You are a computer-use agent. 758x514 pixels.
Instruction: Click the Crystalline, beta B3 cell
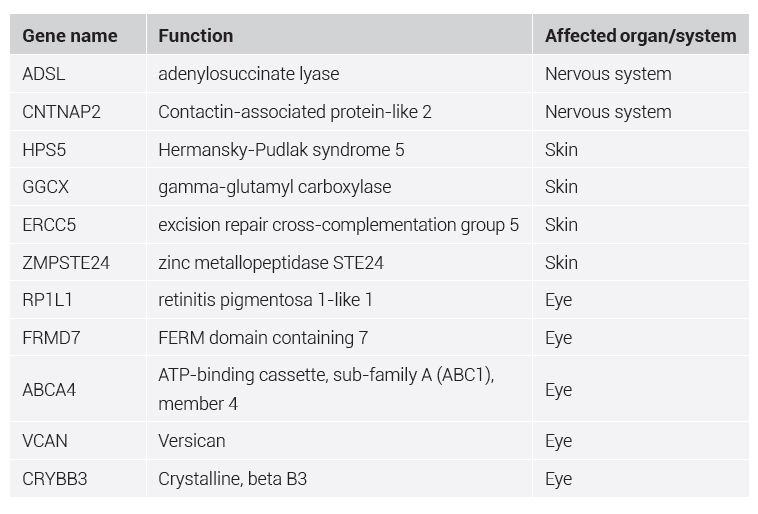[x=232, y=479]
